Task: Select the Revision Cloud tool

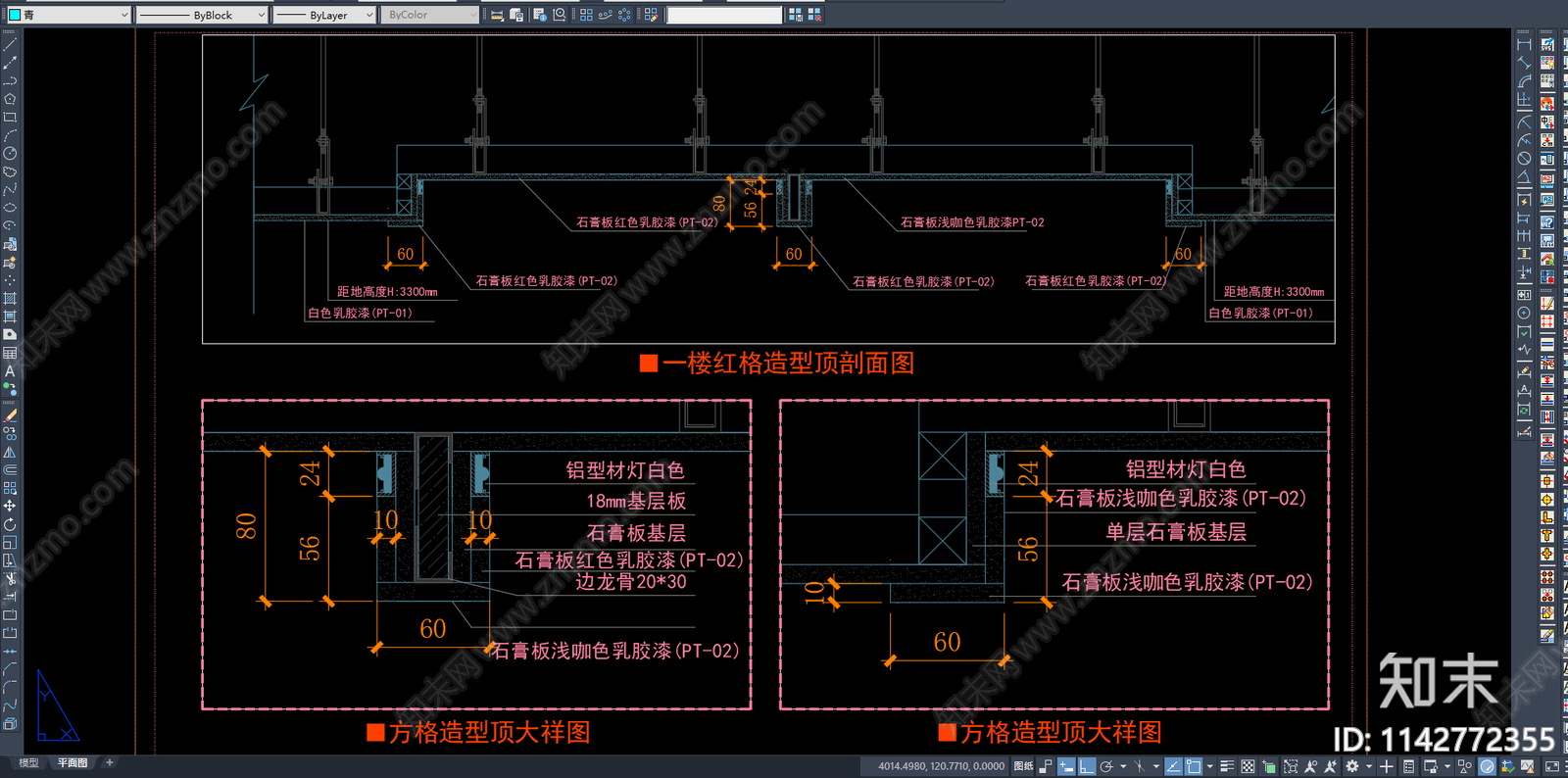Action: [x=10, y=171]
